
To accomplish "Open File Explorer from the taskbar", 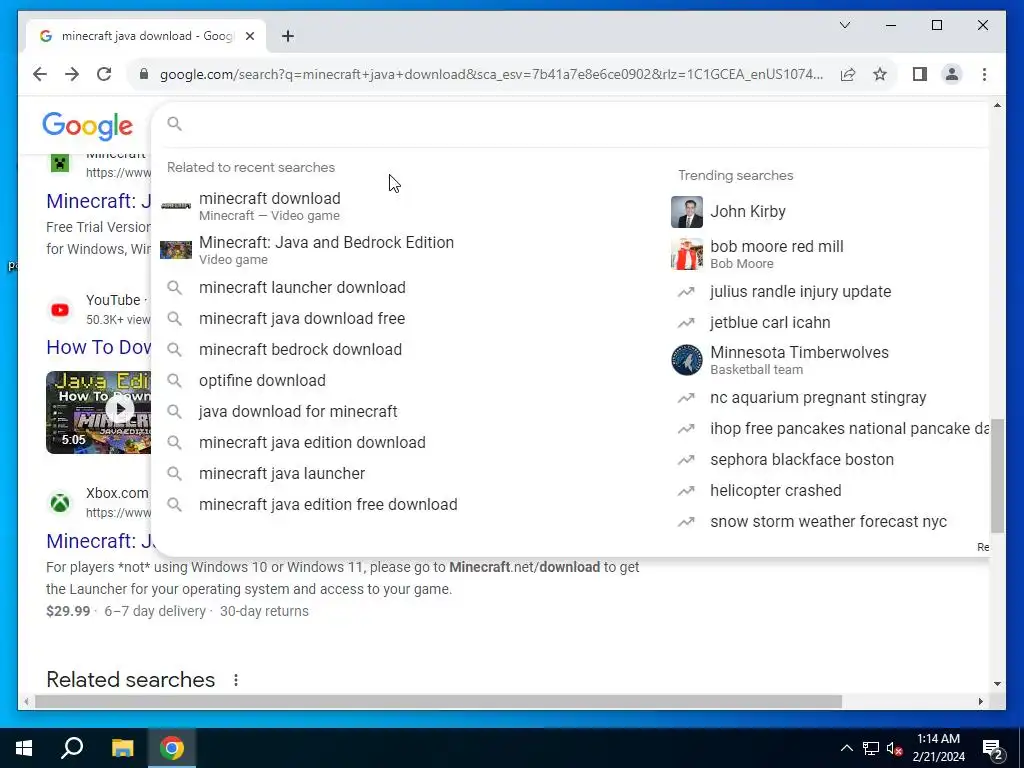I will point(122,748).
